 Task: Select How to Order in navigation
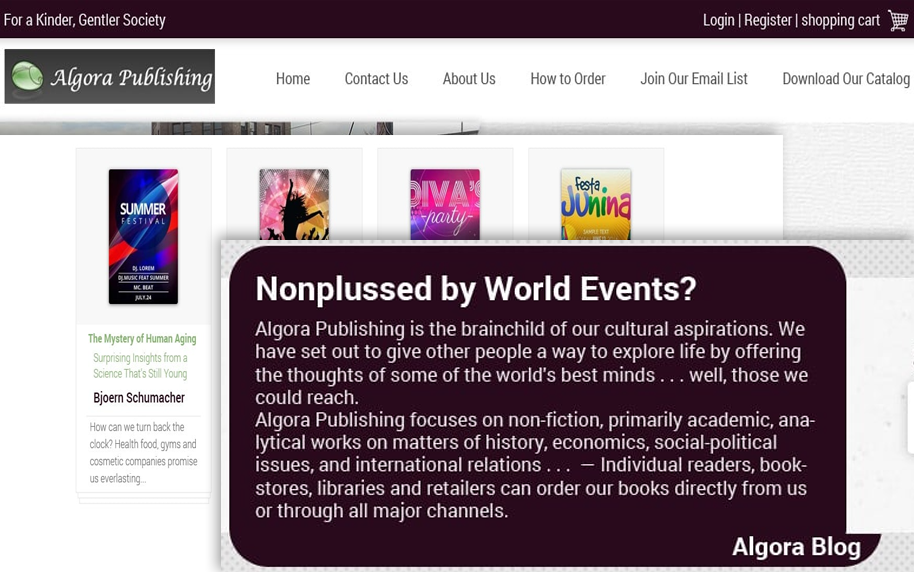(x=568, y=79)
